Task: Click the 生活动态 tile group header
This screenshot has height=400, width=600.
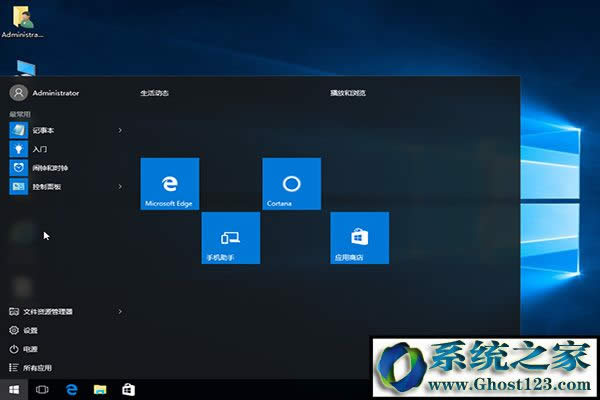Action: coord(154,93)
